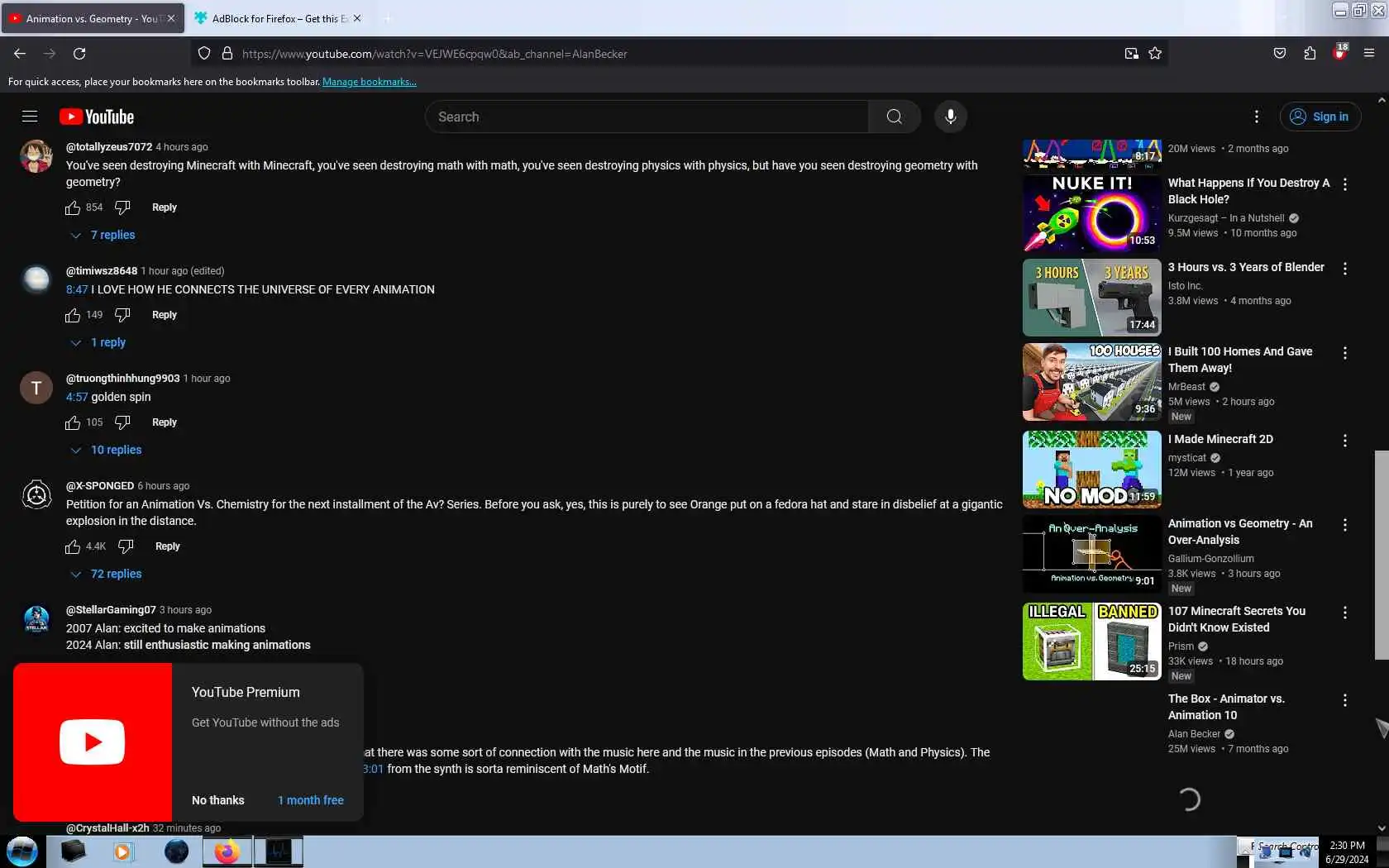Dislike the 'golden spin' comment
1389x868 pixels.
(122, 422)
